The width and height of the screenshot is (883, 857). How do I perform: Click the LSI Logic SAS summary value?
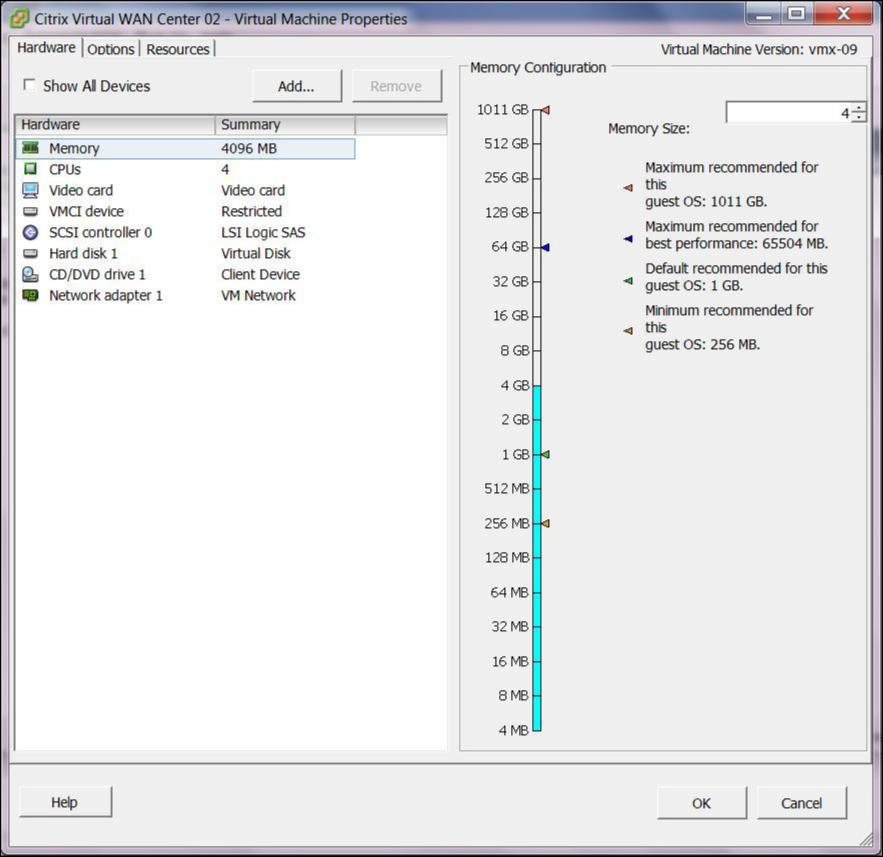tap(263, 233)
